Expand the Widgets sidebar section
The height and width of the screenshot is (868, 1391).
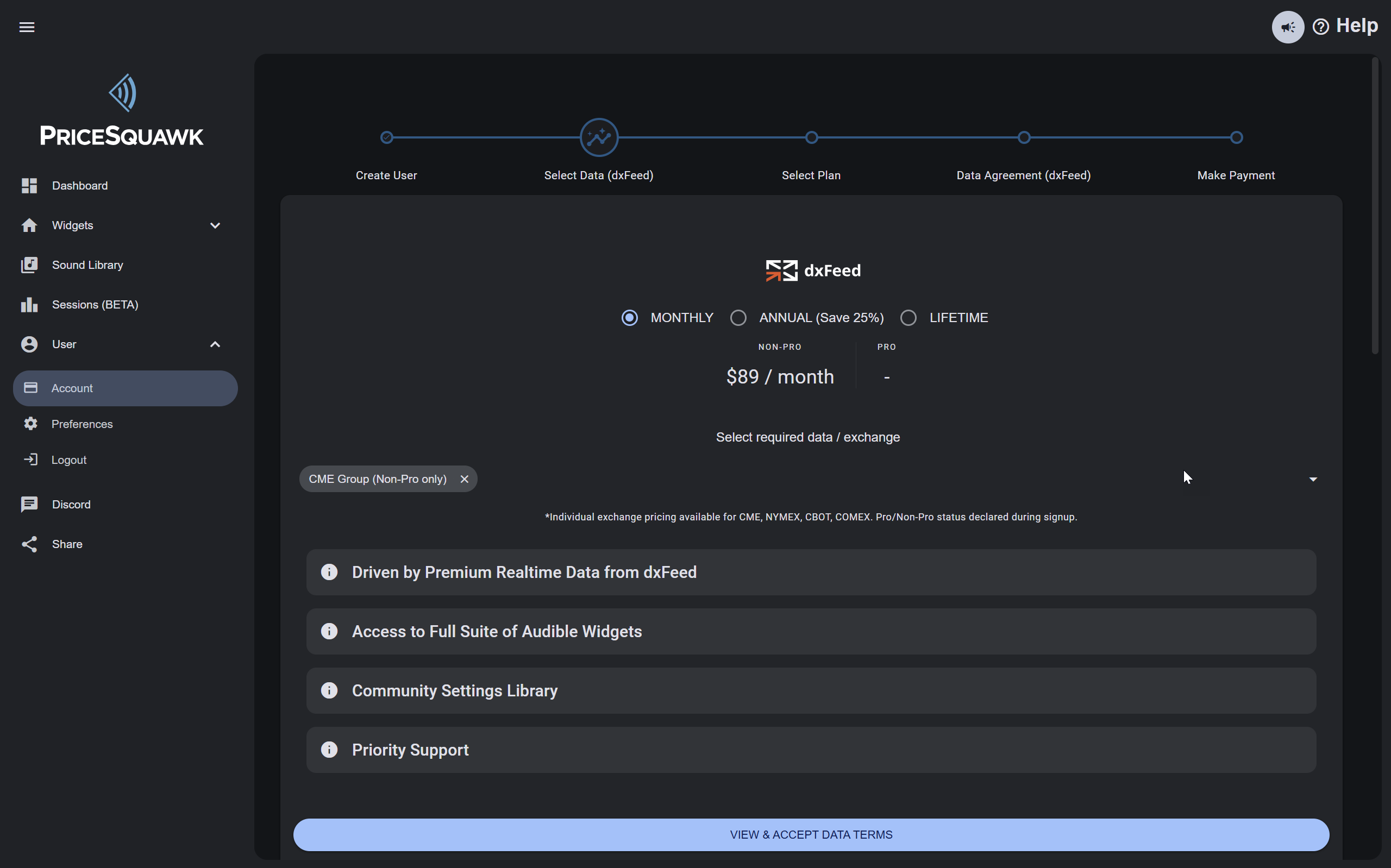(215, 225)
